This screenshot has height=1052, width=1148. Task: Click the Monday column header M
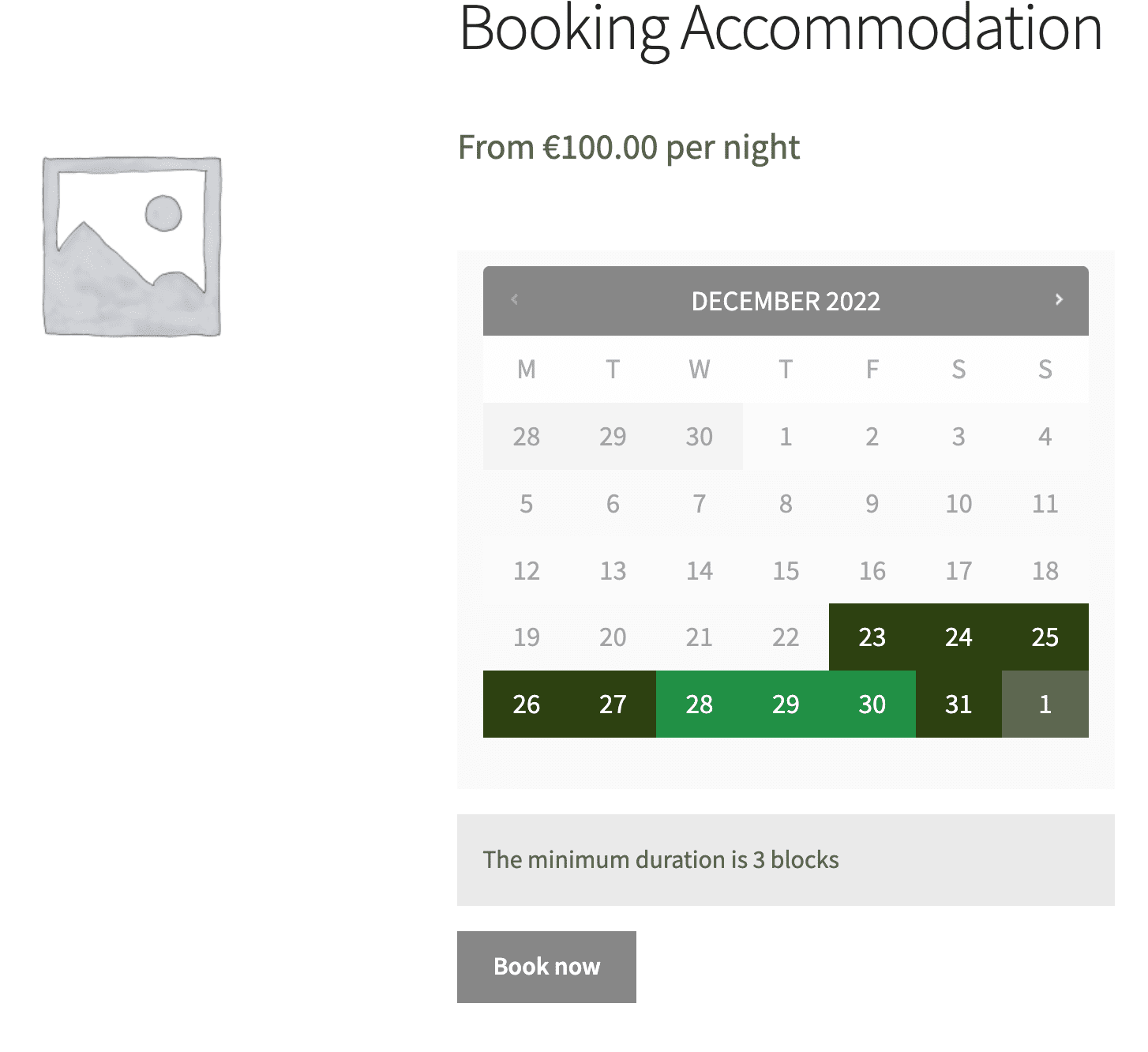[x=527, y=369]
